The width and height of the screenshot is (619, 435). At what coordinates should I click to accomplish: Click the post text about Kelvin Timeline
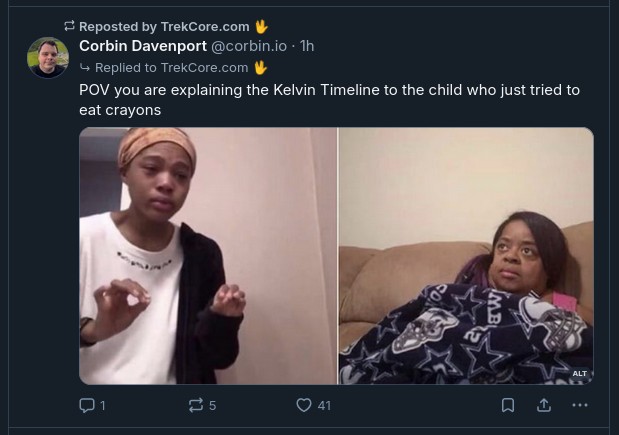pyautogui.click(x=330, y=100)
